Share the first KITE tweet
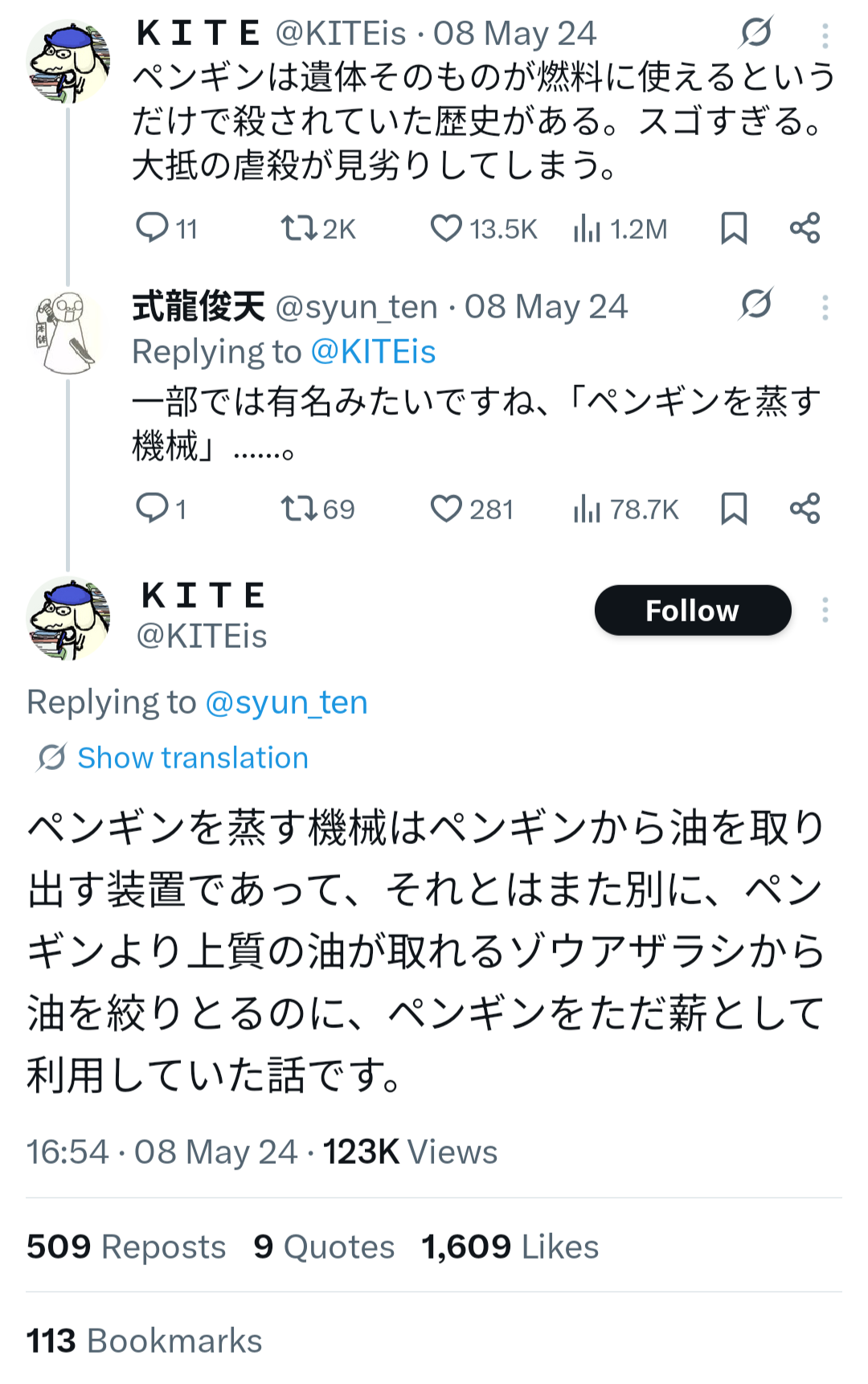This screenshot has width=868, height=1384. point(805,228)
